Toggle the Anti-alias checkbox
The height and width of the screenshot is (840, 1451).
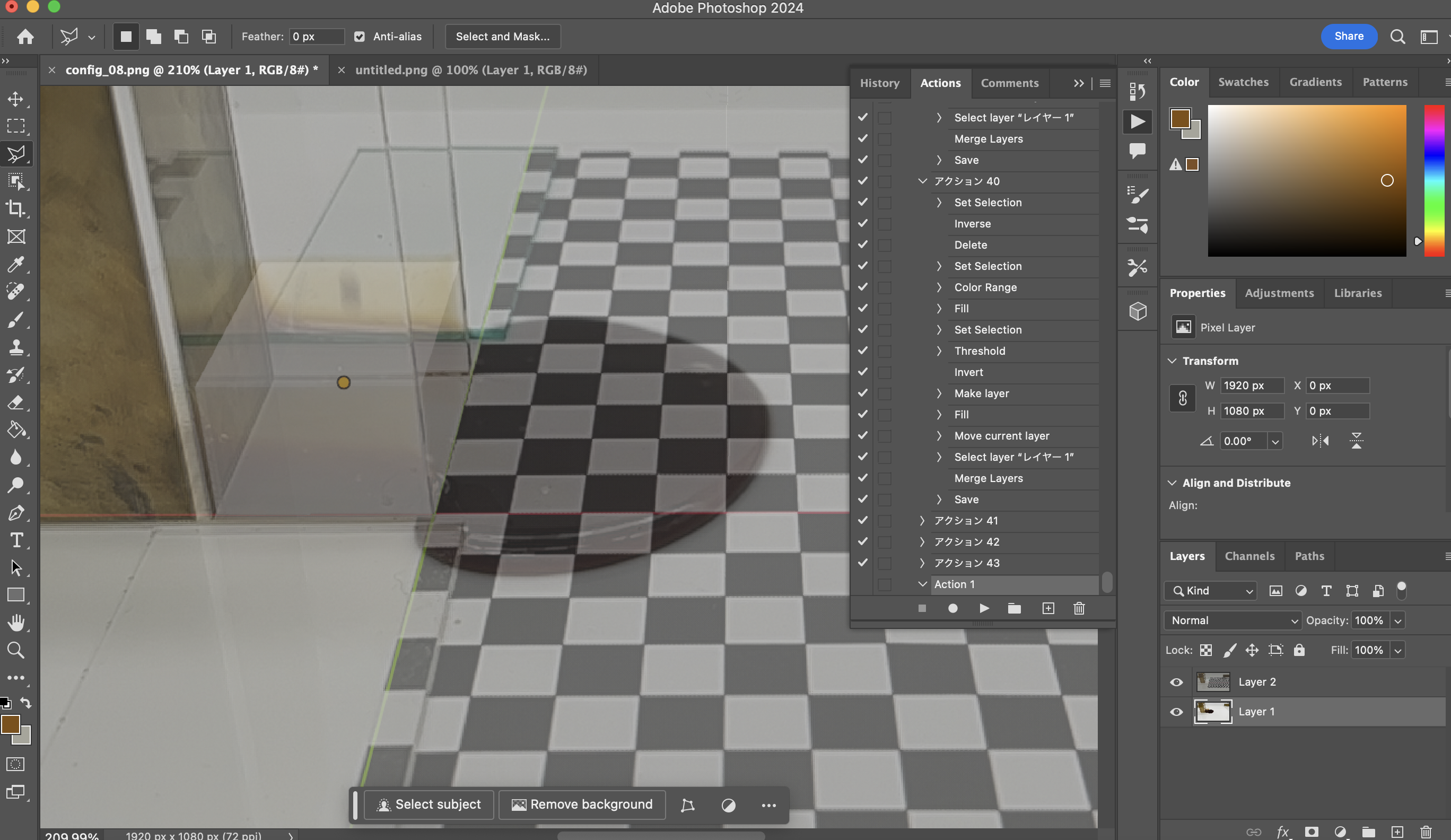click(x=359, y=37)
